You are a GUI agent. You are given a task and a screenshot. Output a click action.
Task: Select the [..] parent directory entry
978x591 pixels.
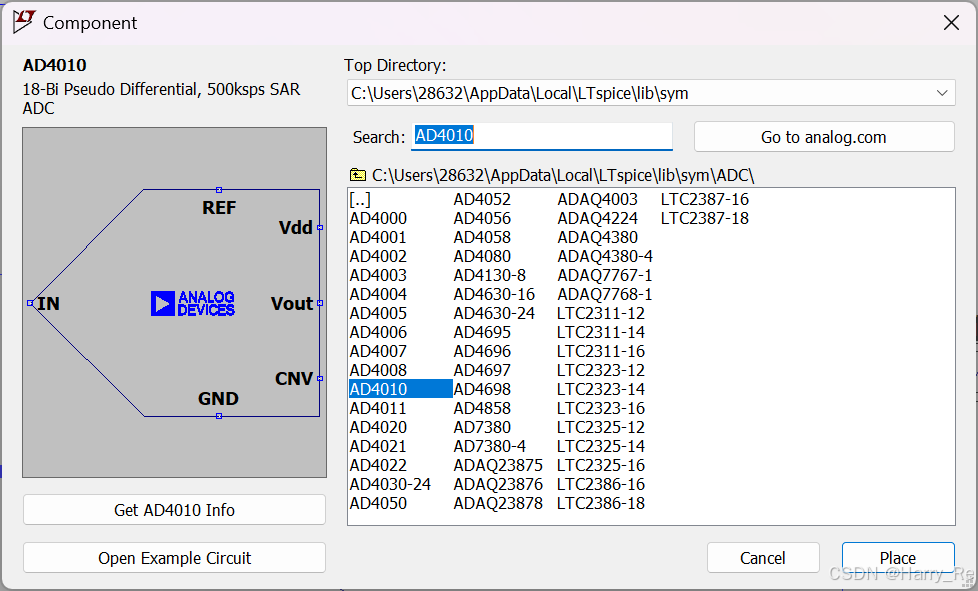click(360, 199)
